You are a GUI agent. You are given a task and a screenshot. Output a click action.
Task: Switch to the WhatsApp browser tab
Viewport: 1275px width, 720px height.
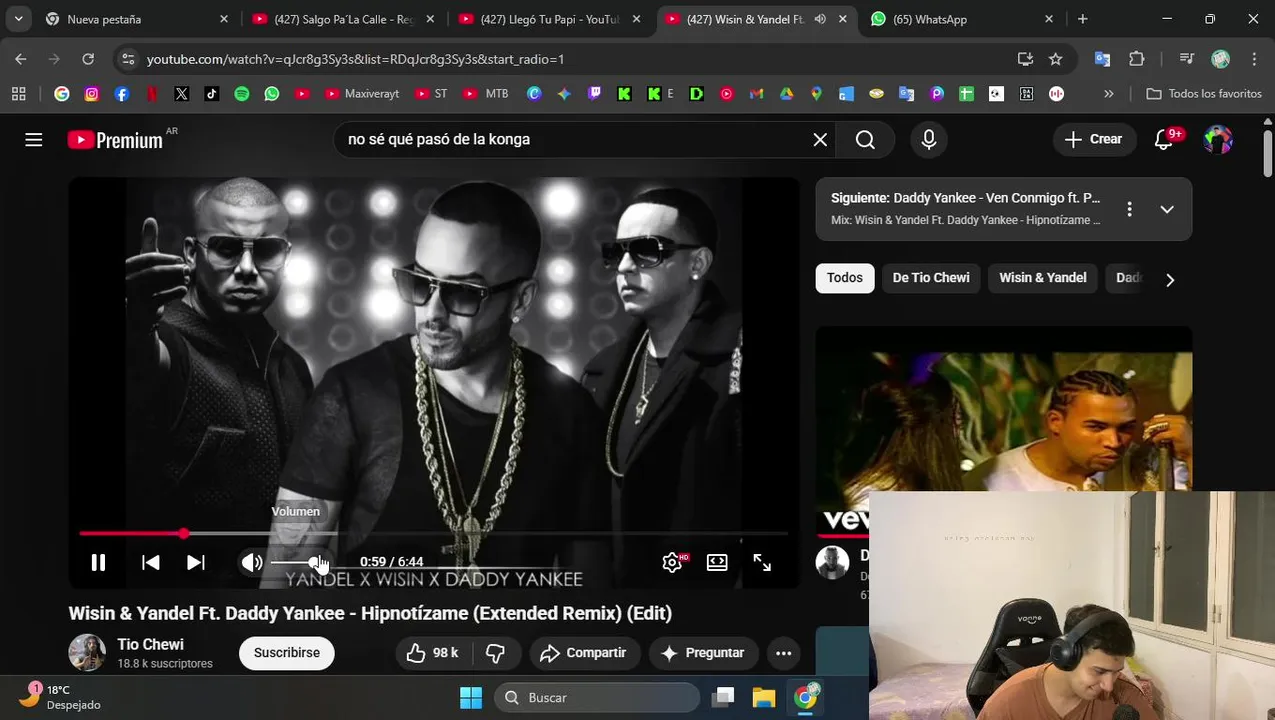pos(962,19)
